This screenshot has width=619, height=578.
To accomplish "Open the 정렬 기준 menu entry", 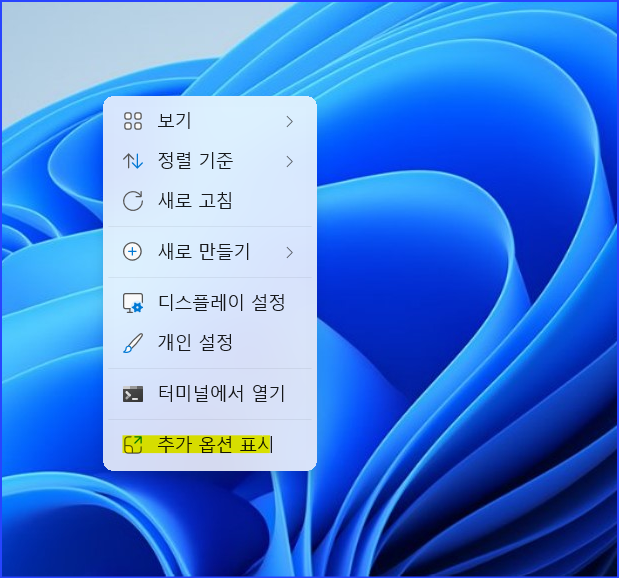I will (x=210, y=161).
